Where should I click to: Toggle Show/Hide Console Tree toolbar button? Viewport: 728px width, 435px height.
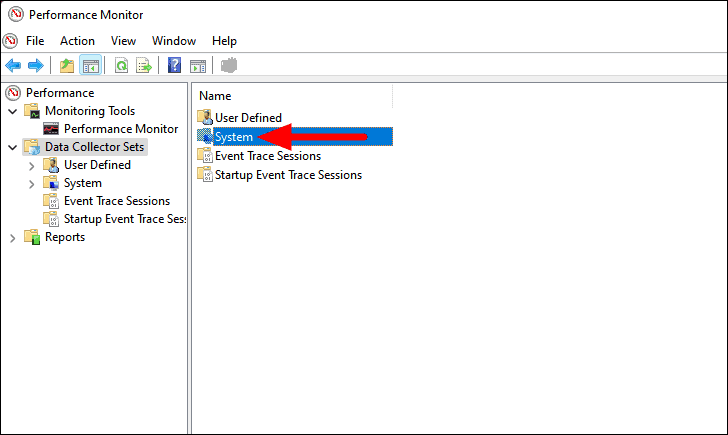click(x=91, y=65)
